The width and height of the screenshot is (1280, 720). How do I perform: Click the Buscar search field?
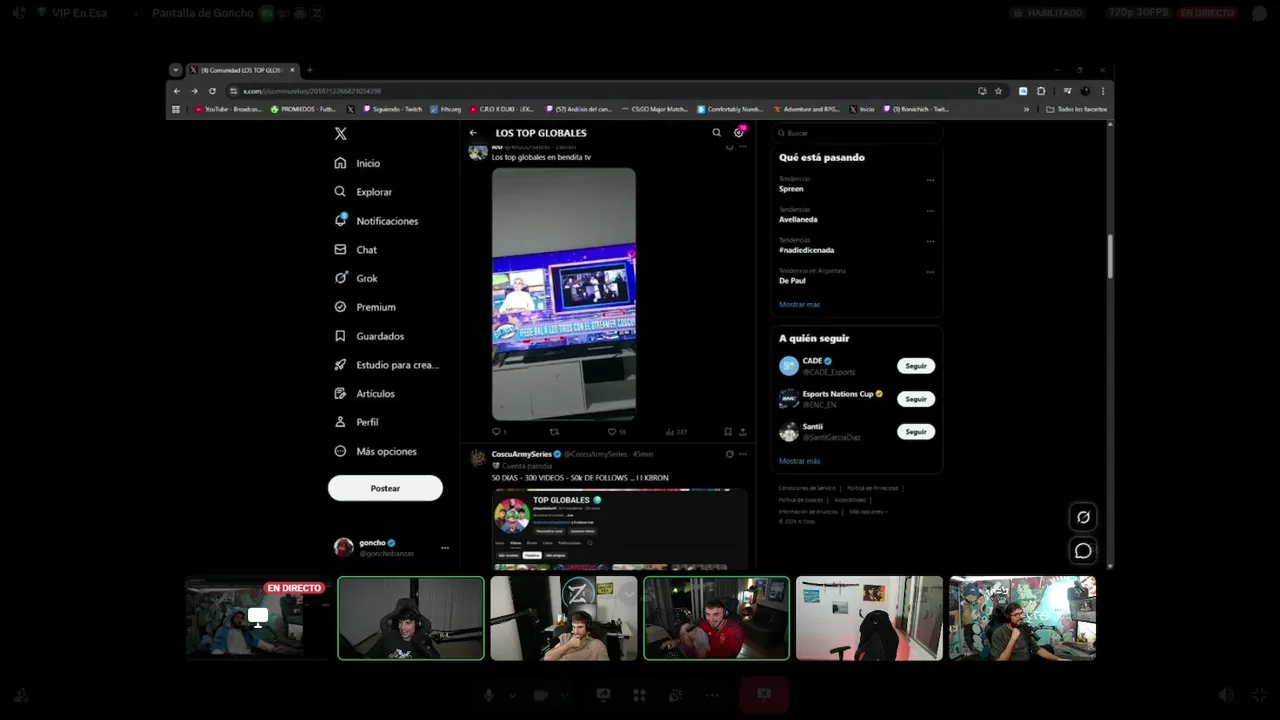point(856,133)
